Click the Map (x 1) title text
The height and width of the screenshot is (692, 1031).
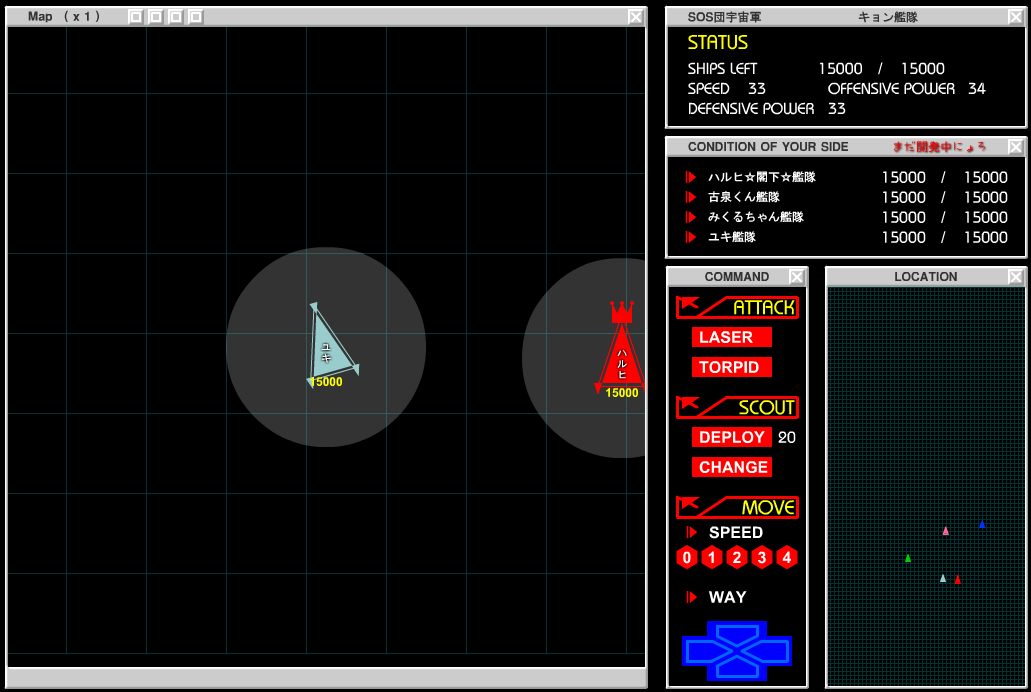tap(64, 16)
